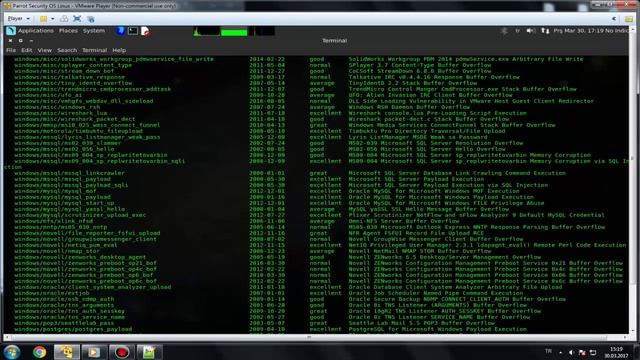The image size is (640, 360).
Task: Click the white document launcher with red mark
Action: 144,31
